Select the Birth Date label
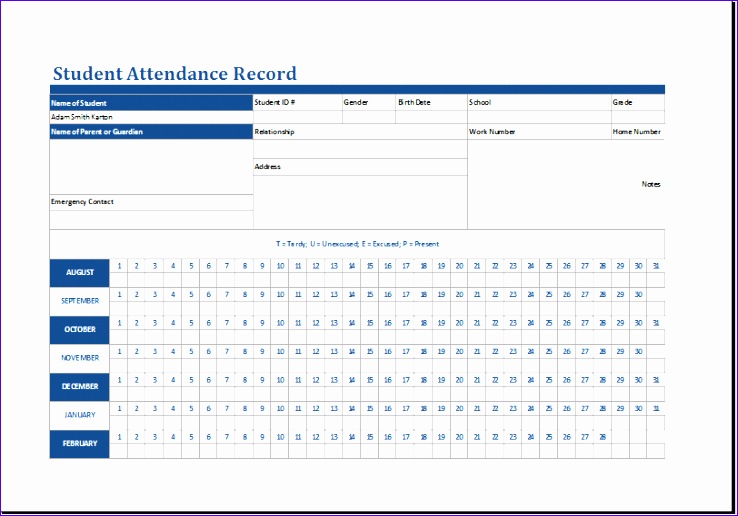The height and width of the screenshot is (516, 738). click(414, 102)
